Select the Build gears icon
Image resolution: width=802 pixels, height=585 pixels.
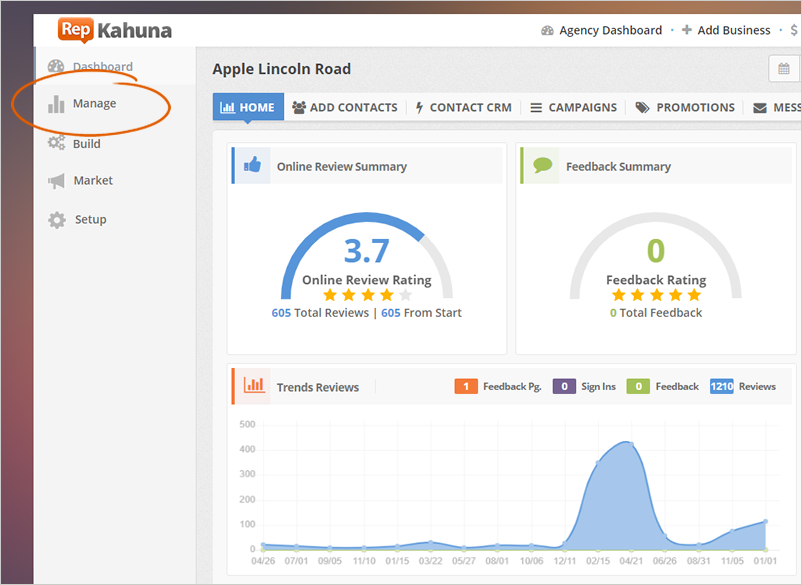coord(57,144)
